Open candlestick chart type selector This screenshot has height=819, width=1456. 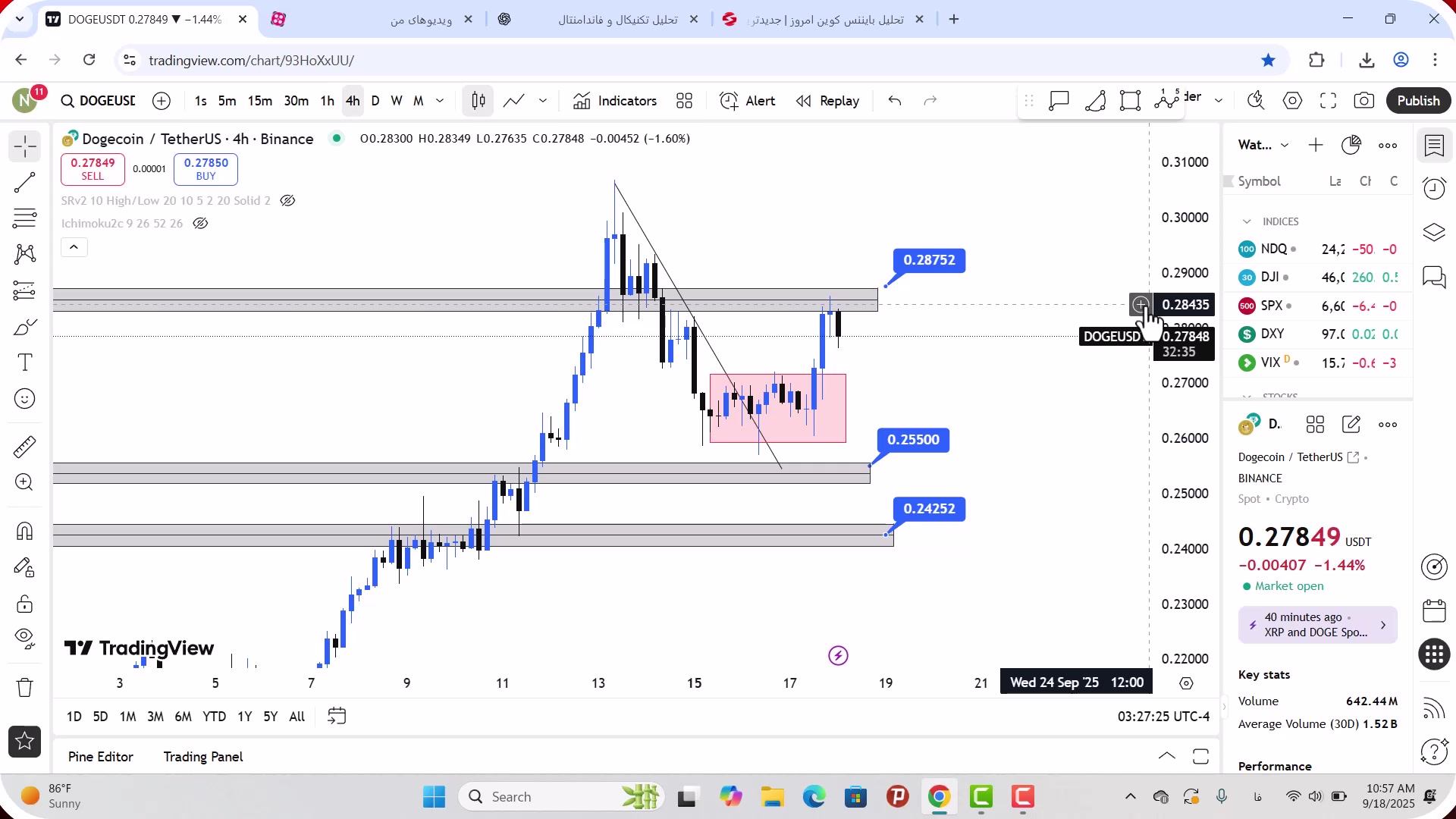pos(479,101)
